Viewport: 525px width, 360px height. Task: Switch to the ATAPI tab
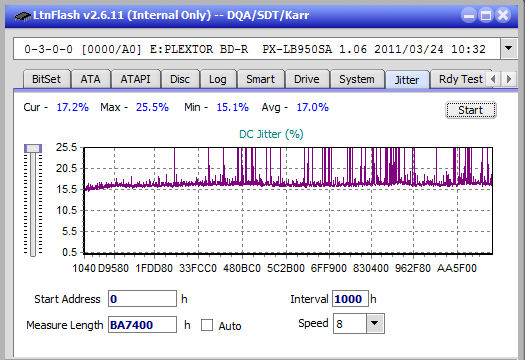(135, 79)
